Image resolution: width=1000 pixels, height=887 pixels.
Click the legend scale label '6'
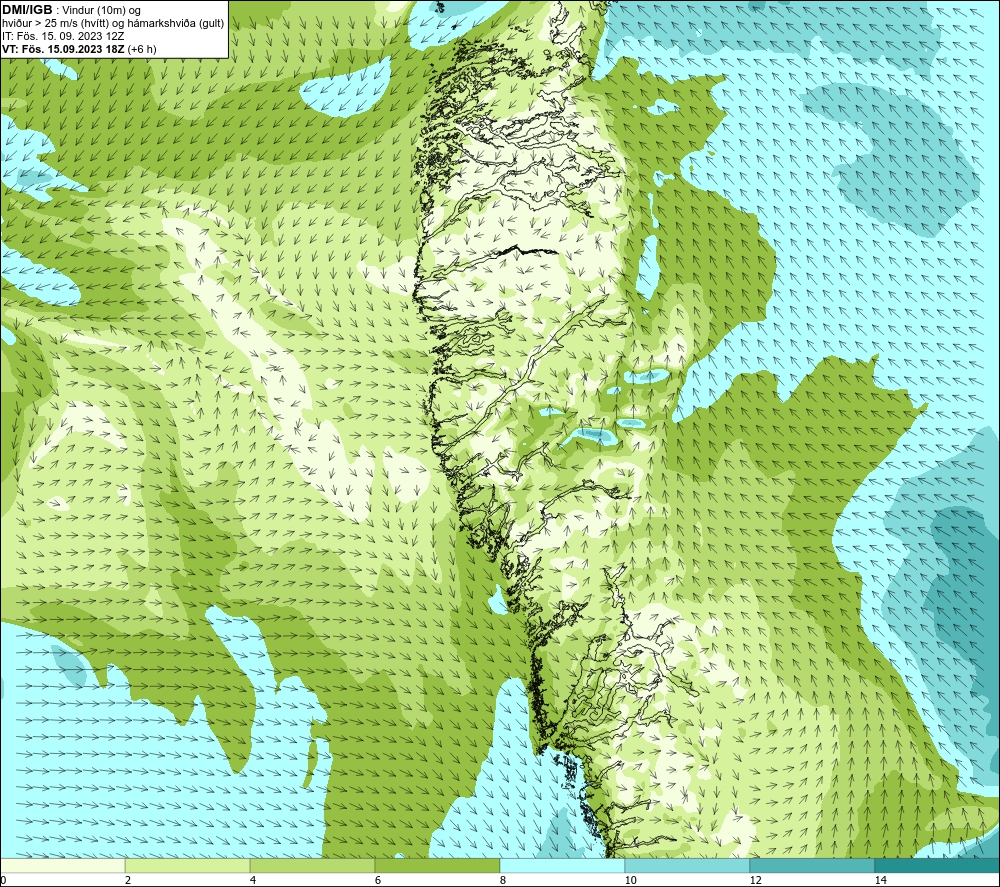[378, 881]
